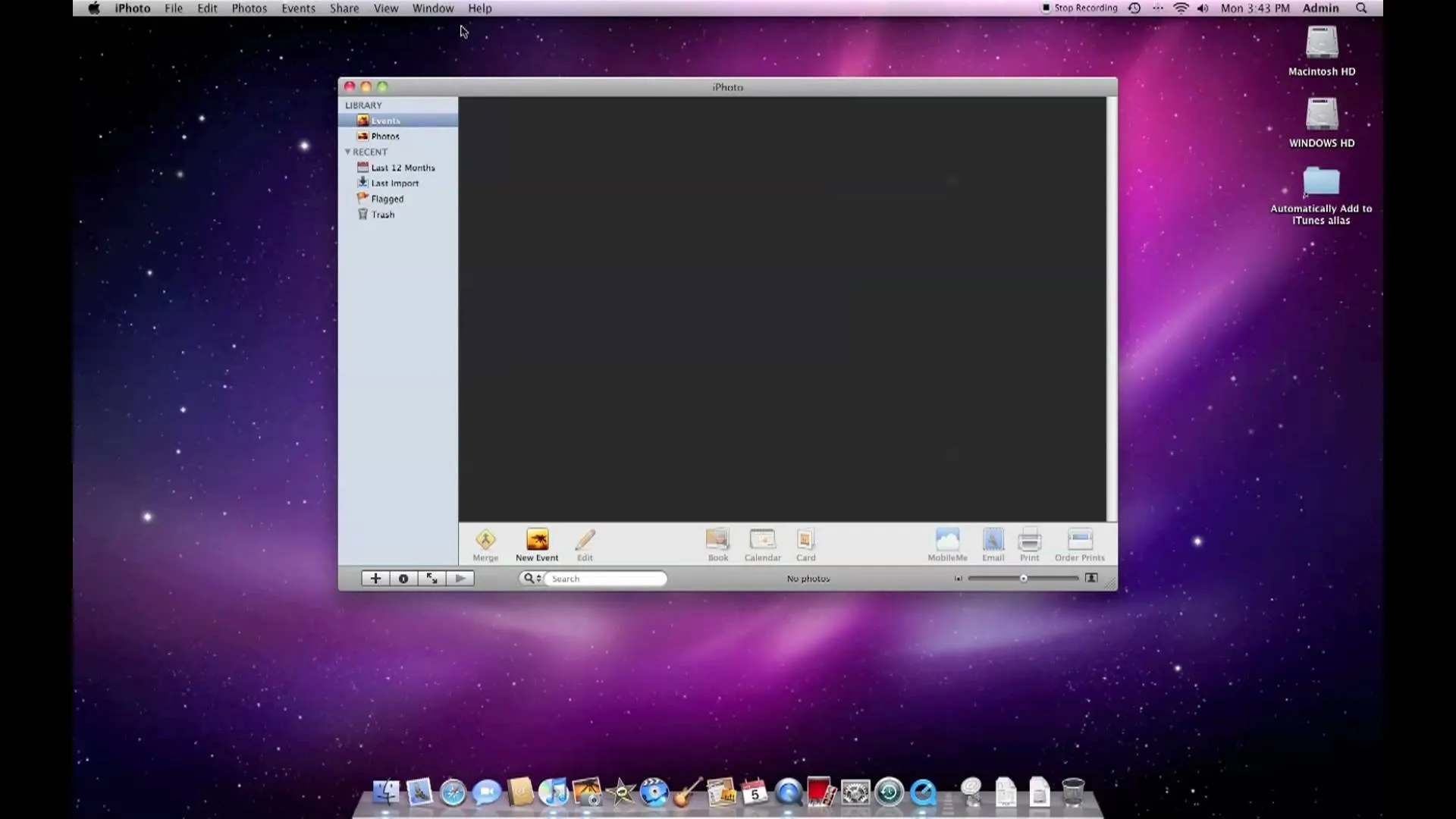Viewport: 1456px width, 819px height.
Task: Open the Photos menu in menu bar
Action: [x=249, y=8]
